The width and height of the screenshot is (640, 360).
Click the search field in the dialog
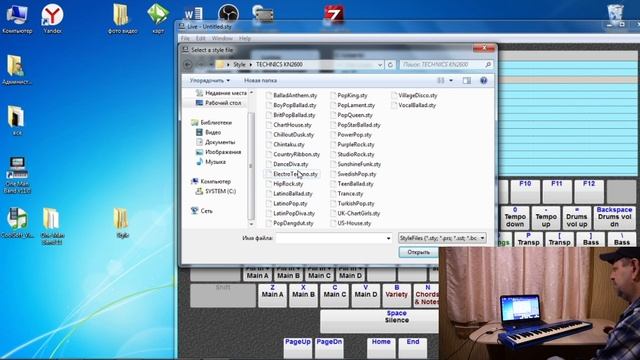(442, 64)
